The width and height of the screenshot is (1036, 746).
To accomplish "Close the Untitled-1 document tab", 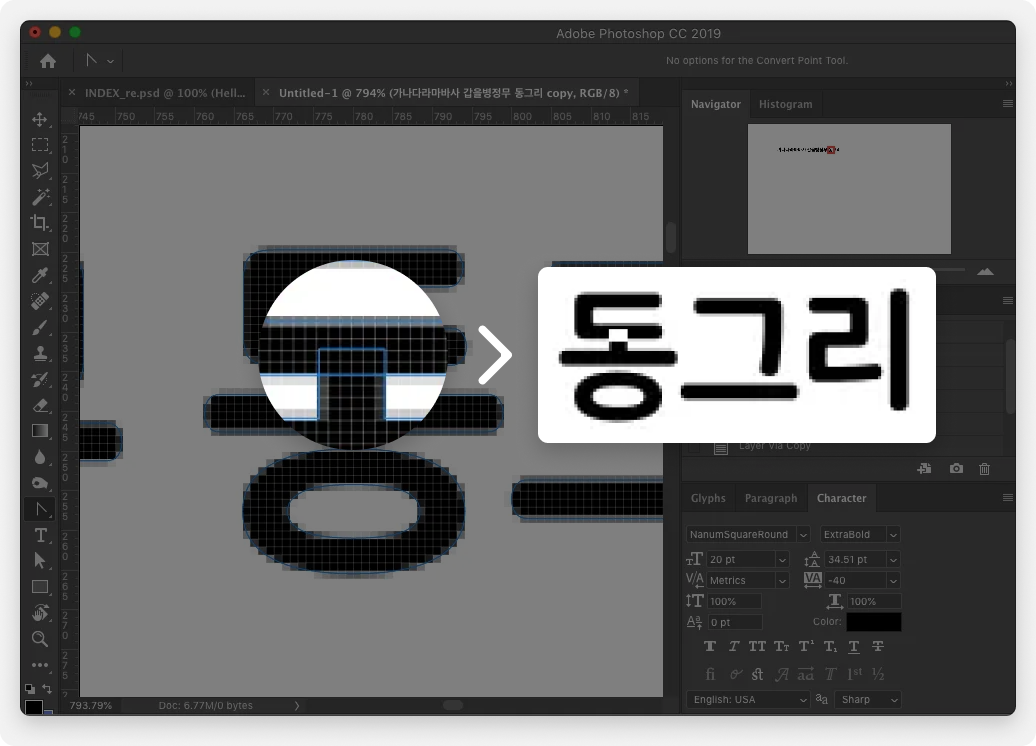I will tap(266, 93).
